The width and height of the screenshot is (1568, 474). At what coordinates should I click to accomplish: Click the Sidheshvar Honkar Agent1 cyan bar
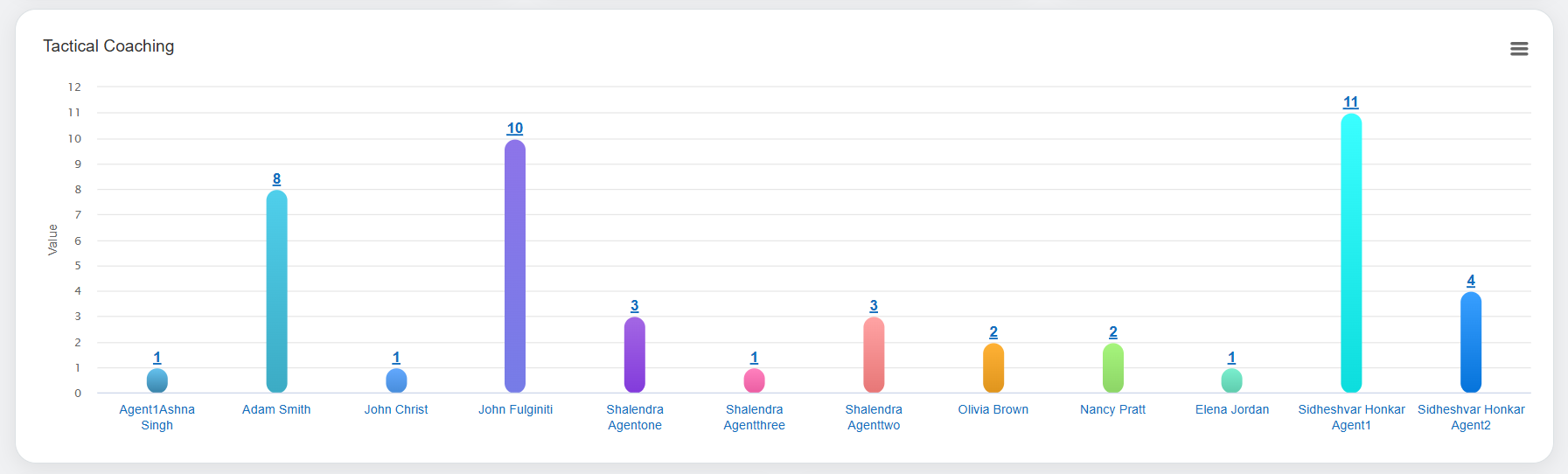click(x=1351, y=254)
